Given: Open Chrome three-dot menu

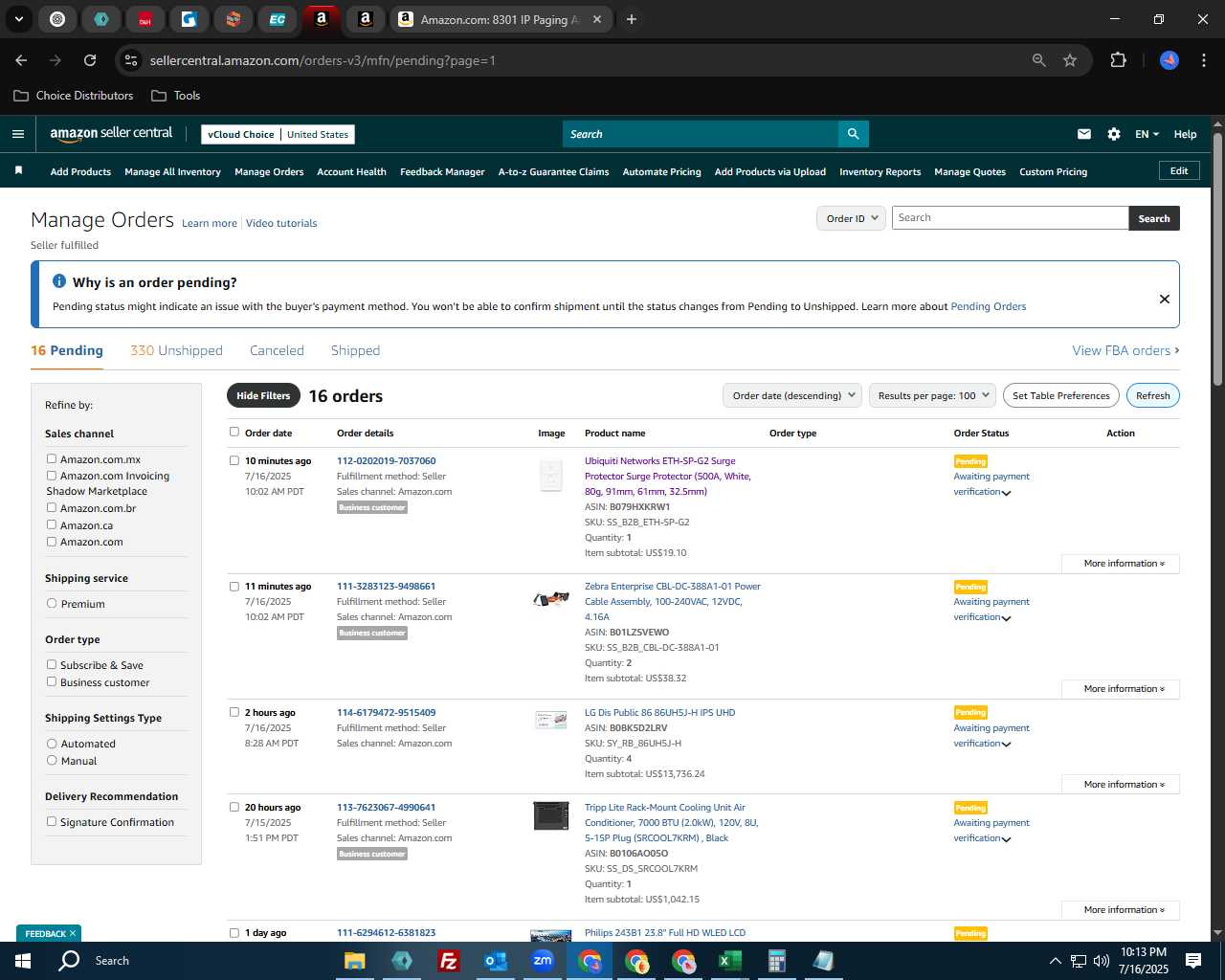Looking at the screenshot, I should pos(1202,60).
